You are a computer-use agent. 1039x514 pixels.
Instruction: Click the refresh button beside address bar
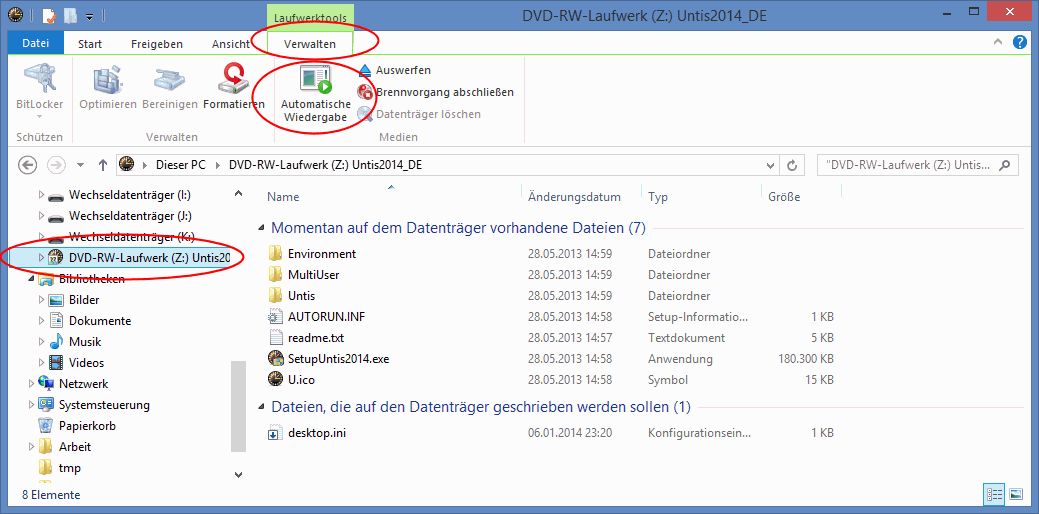[x=793, y=165]
